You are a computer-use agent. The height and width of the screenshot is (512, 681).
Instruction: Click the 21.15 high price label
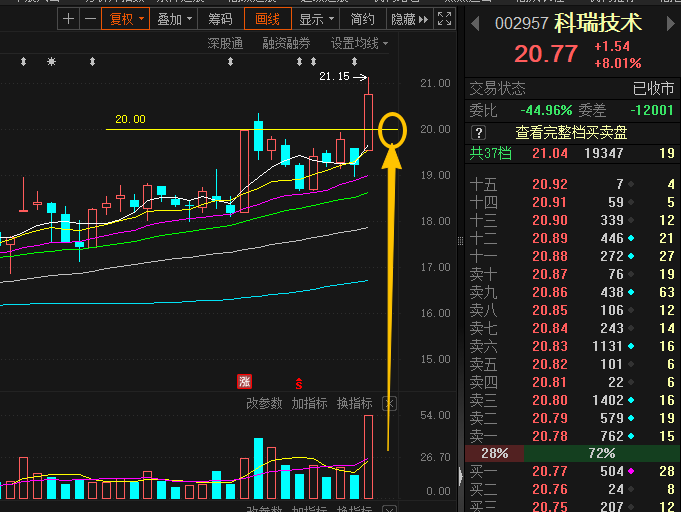click(x=334, y=76)
